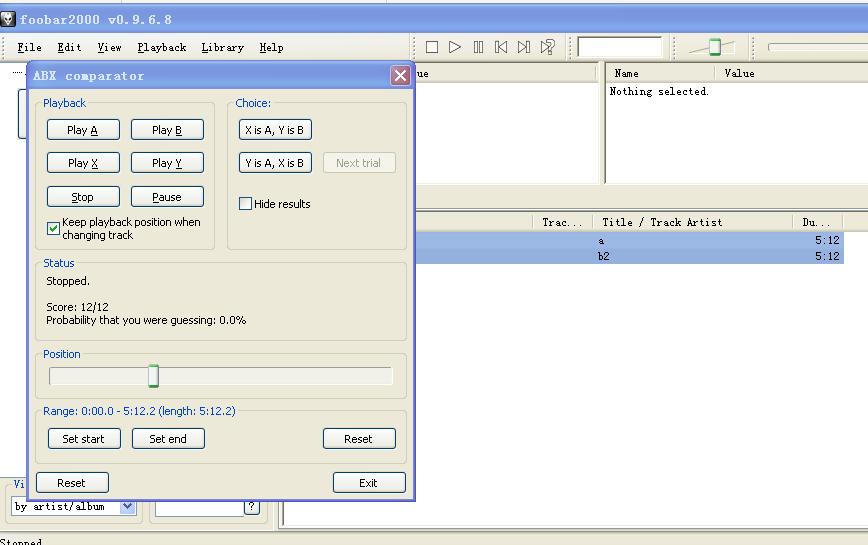Click the Play A button
This screenshot has height=545, width=868.
[83, 130]
